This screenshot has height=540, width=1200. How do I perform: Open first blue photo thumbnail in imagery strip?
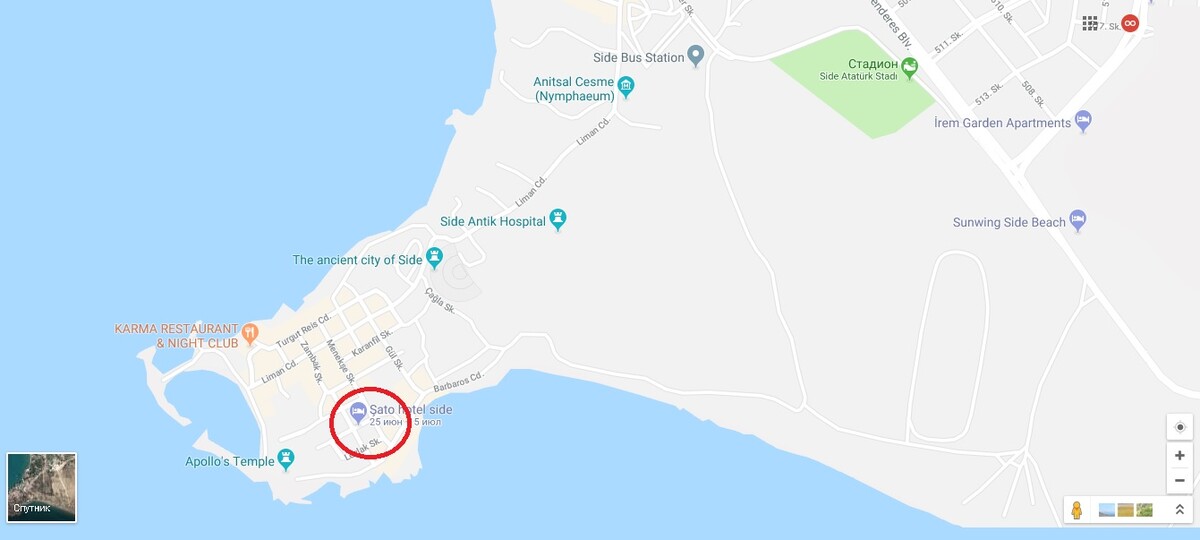click(x=1106, y=510)
